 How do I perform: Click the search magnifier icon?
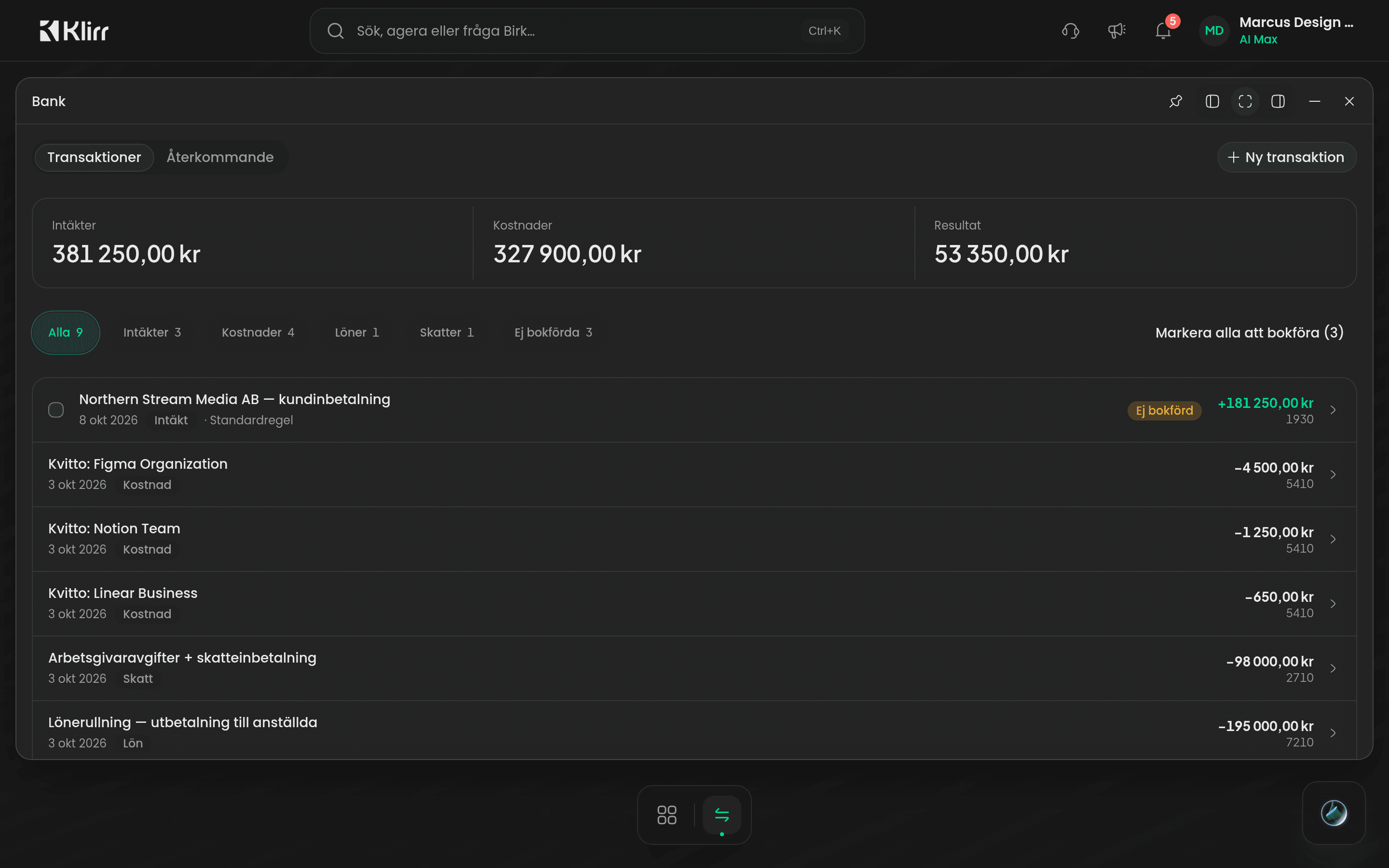(336, 31)
